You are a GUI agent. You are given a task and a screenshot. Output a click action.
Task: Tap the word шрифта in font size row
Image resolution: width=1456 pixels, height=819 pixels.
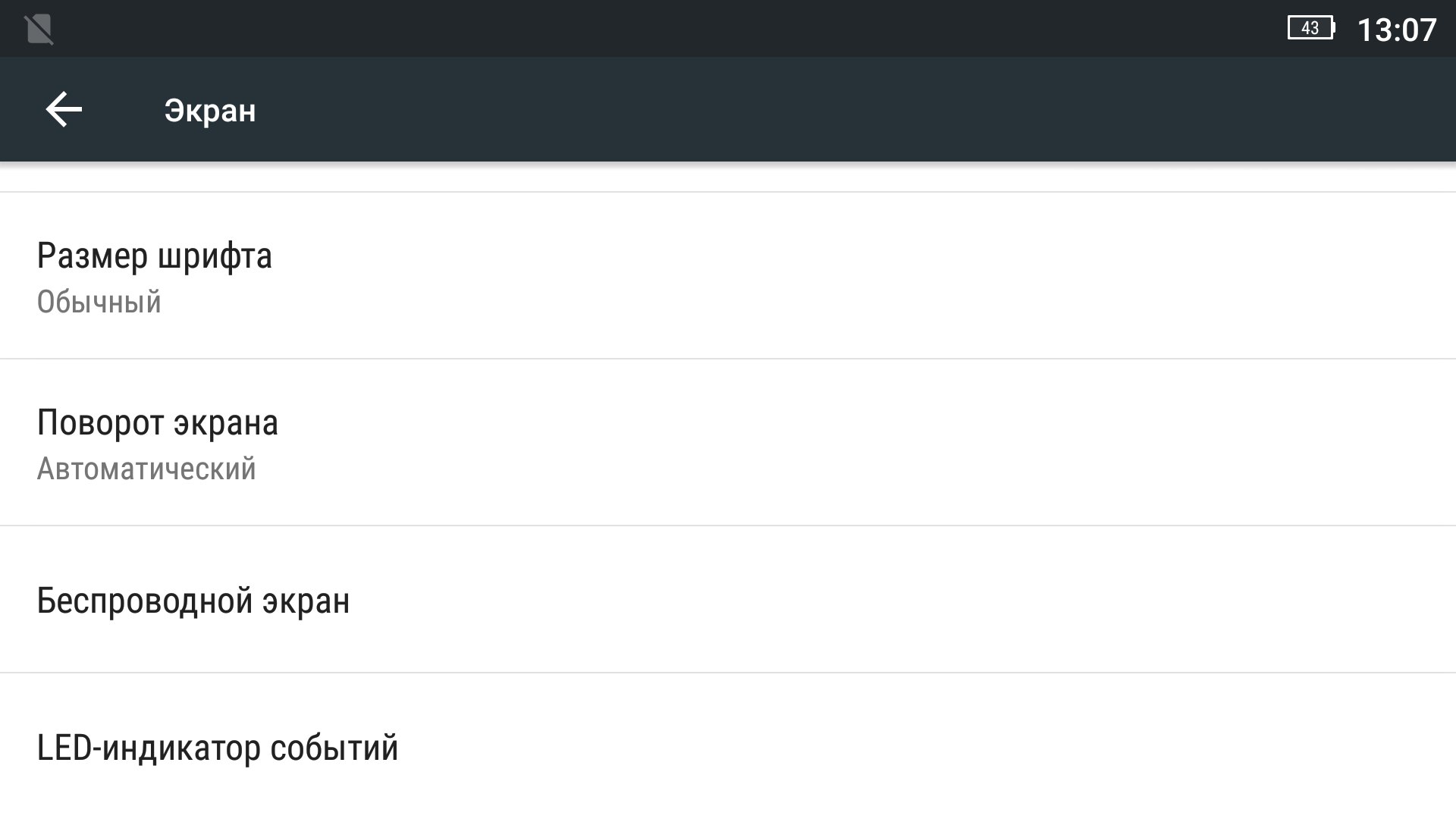(x=215, y=256)
